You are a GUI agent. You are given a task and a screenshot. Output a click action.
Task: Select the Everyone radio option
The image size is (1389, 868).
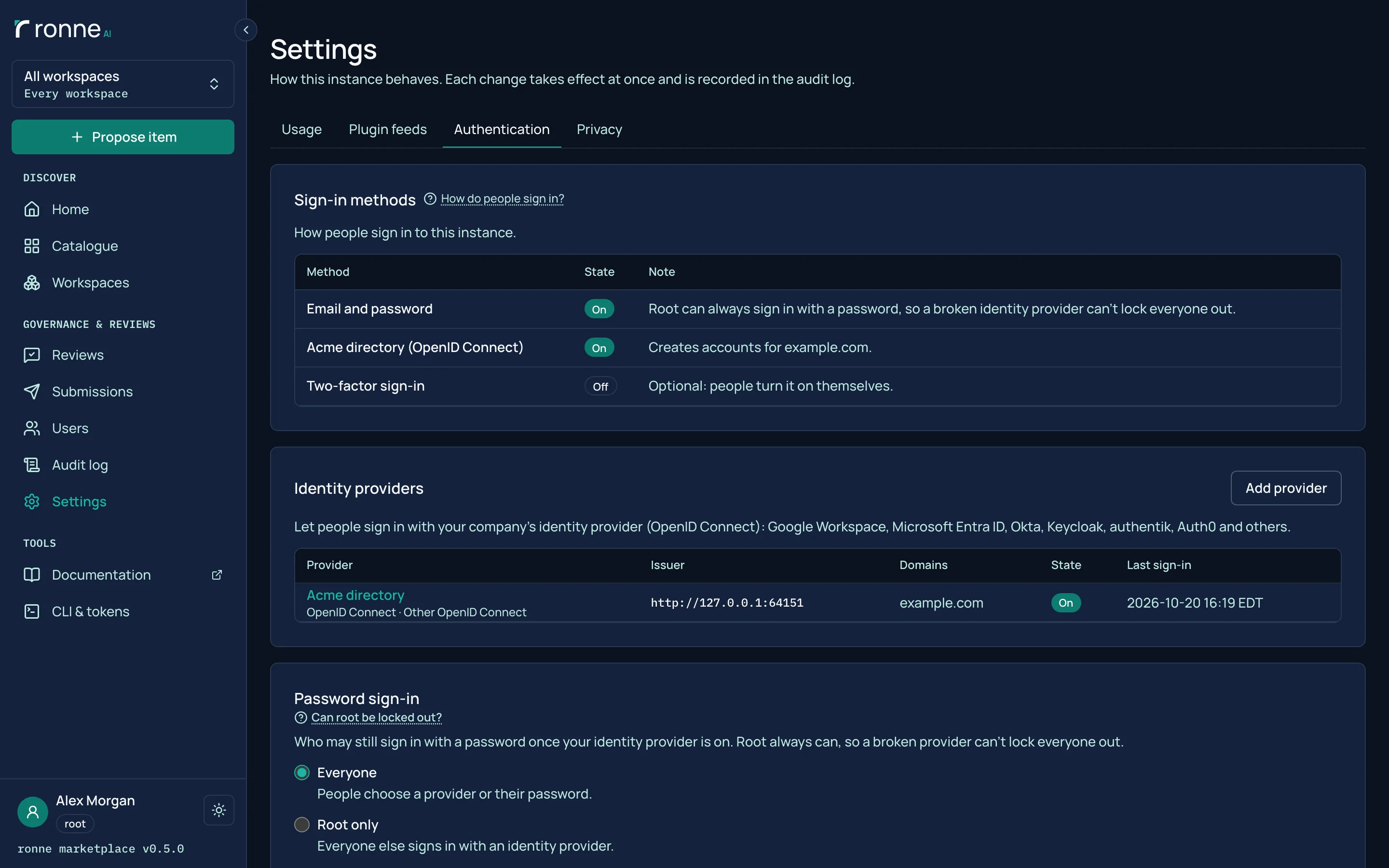coord(302,773)
